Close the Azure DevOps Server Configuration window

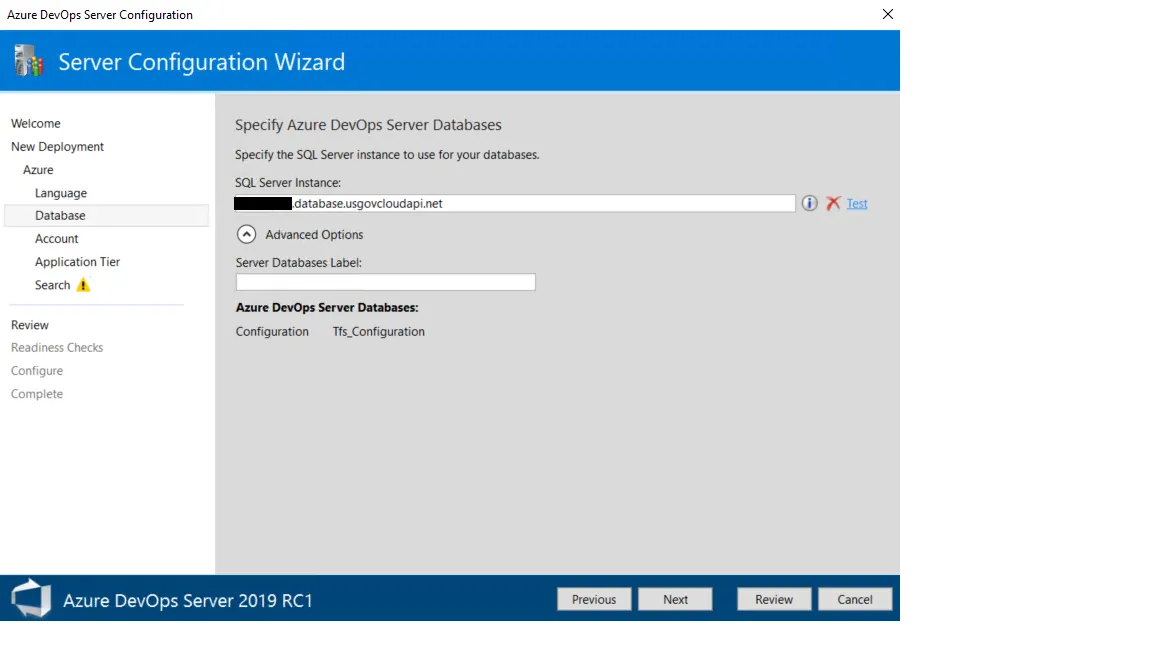[888, 14]
